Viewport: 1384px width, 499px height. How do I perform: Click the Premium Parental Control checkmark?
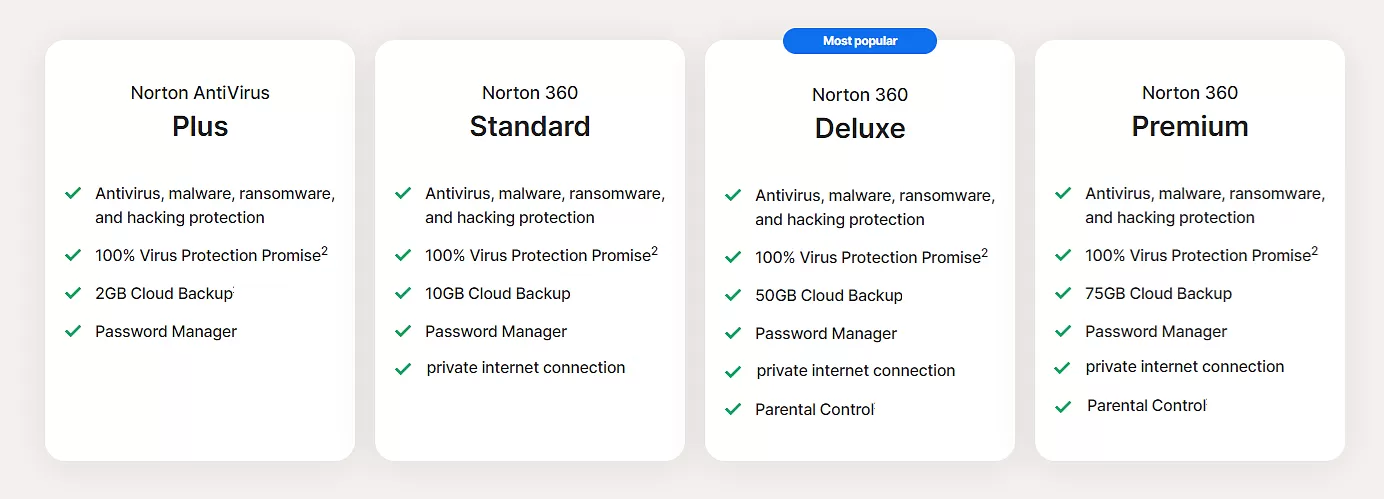[x=1063, y=406]
